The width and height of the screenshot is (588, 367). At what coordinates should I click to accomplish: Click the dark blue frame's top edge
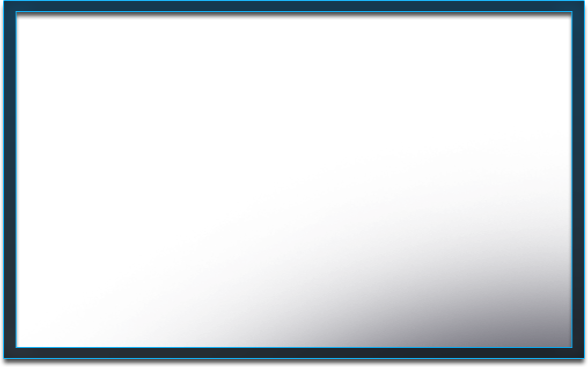click(x=294, y=6)
